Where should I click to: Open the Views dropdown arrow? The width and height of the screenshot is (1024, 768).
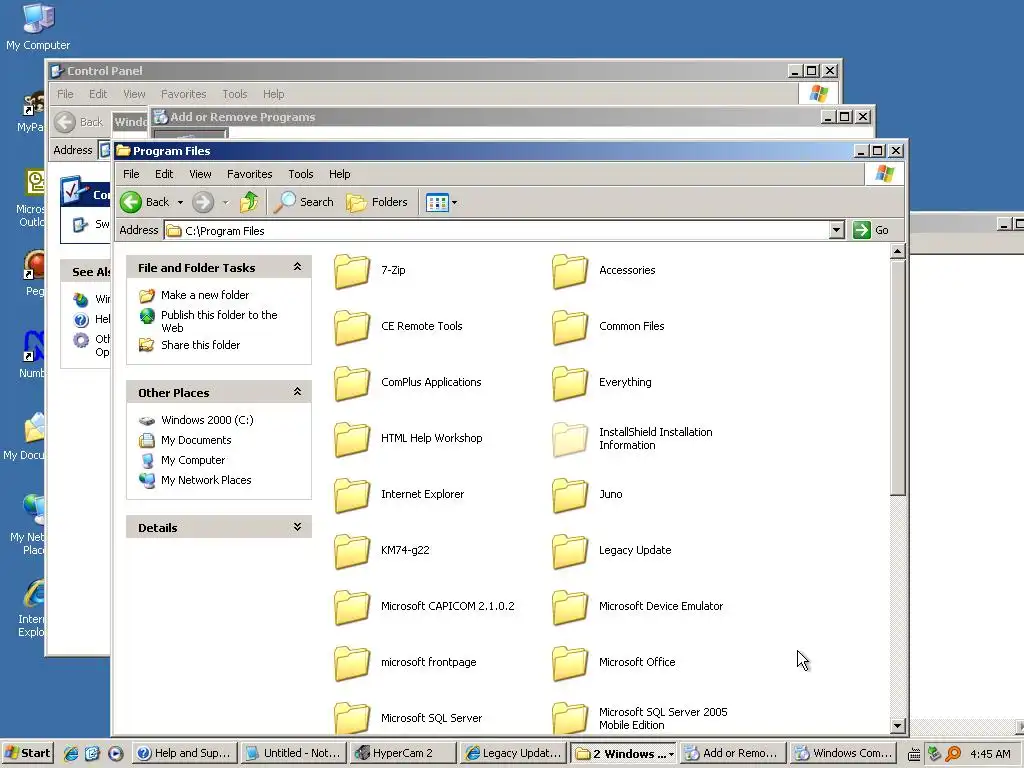click(455, 202)
